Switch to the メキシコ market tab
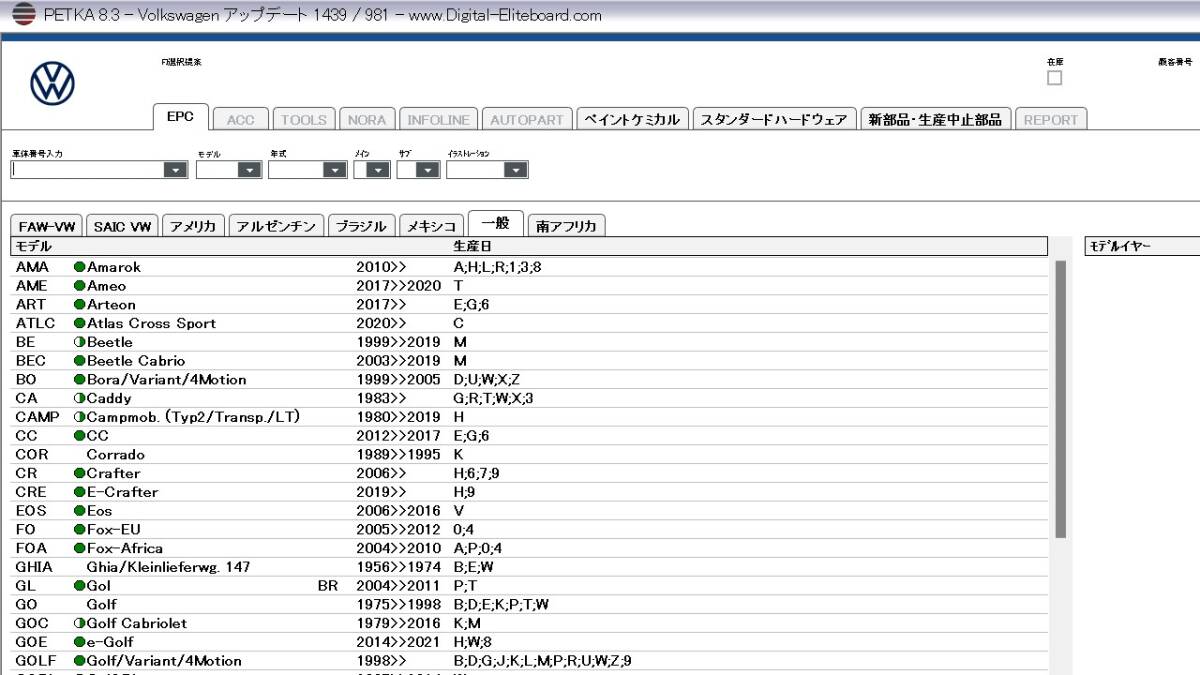The image size is (1200, 675). [x=433, y=226]
